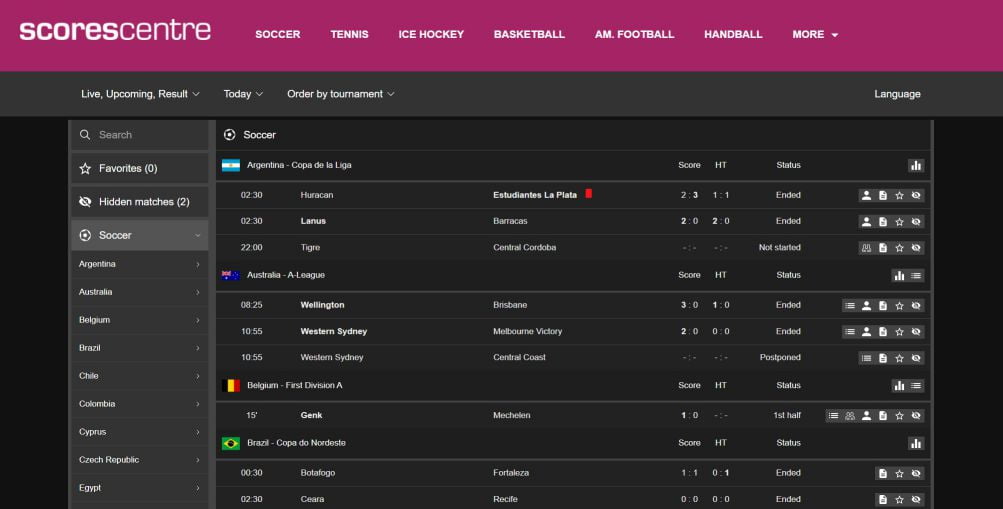Expand Chile in the sidebar
This screenshot has height=509, width=1003.
tap(139, 376)
